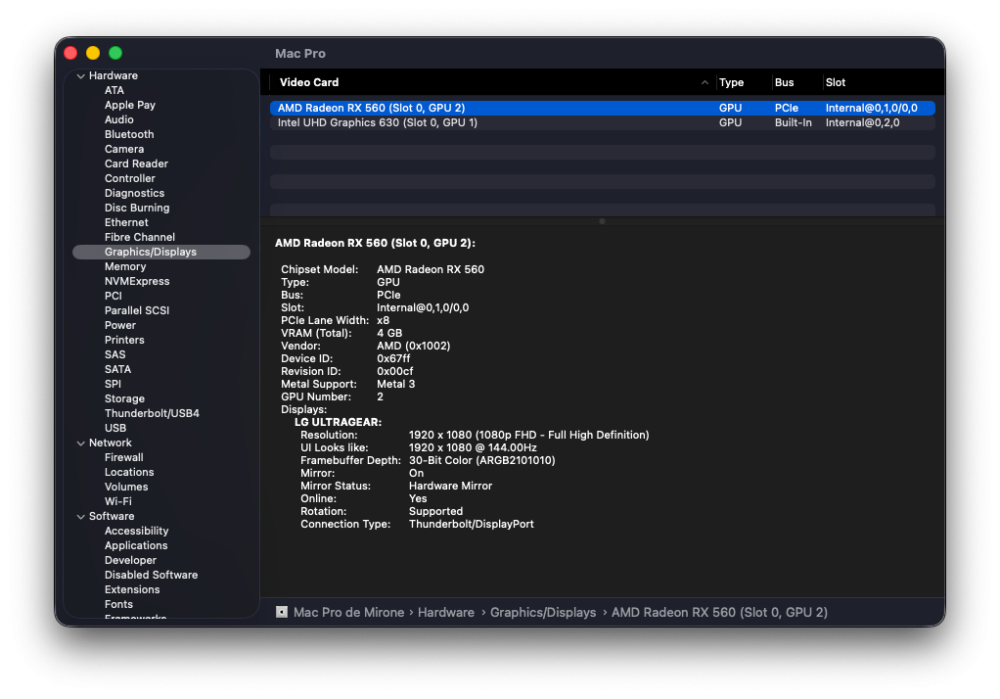Viewport: 1000px width, 699px height.
Task: Click the split-pane divider handle dot
Action: (x=602, y=221)
